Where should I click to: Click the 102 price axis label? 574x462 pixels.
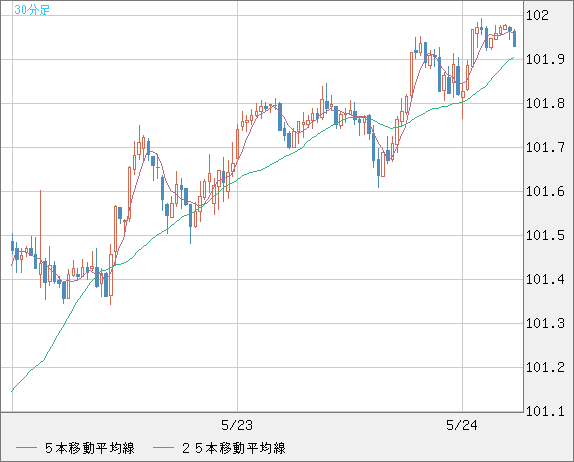(x=537, y=15)
